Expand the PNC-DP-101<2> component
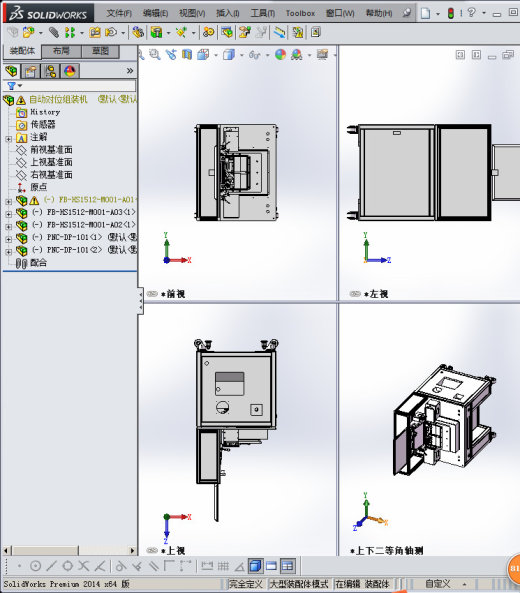Screen dimensions: 520x593 coord(8,251)
